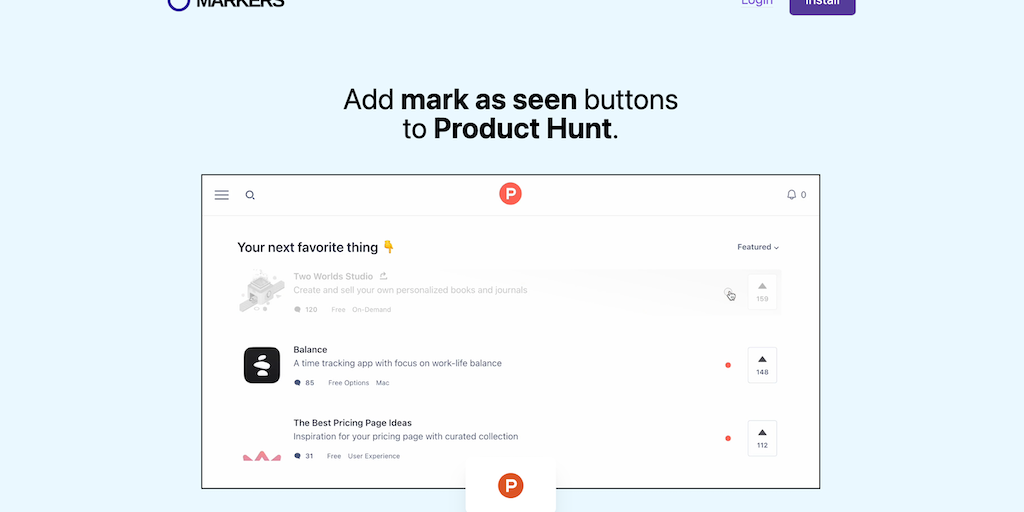
Task: Toggle the red seen marker for Balance
Action: tap(728, 365)
